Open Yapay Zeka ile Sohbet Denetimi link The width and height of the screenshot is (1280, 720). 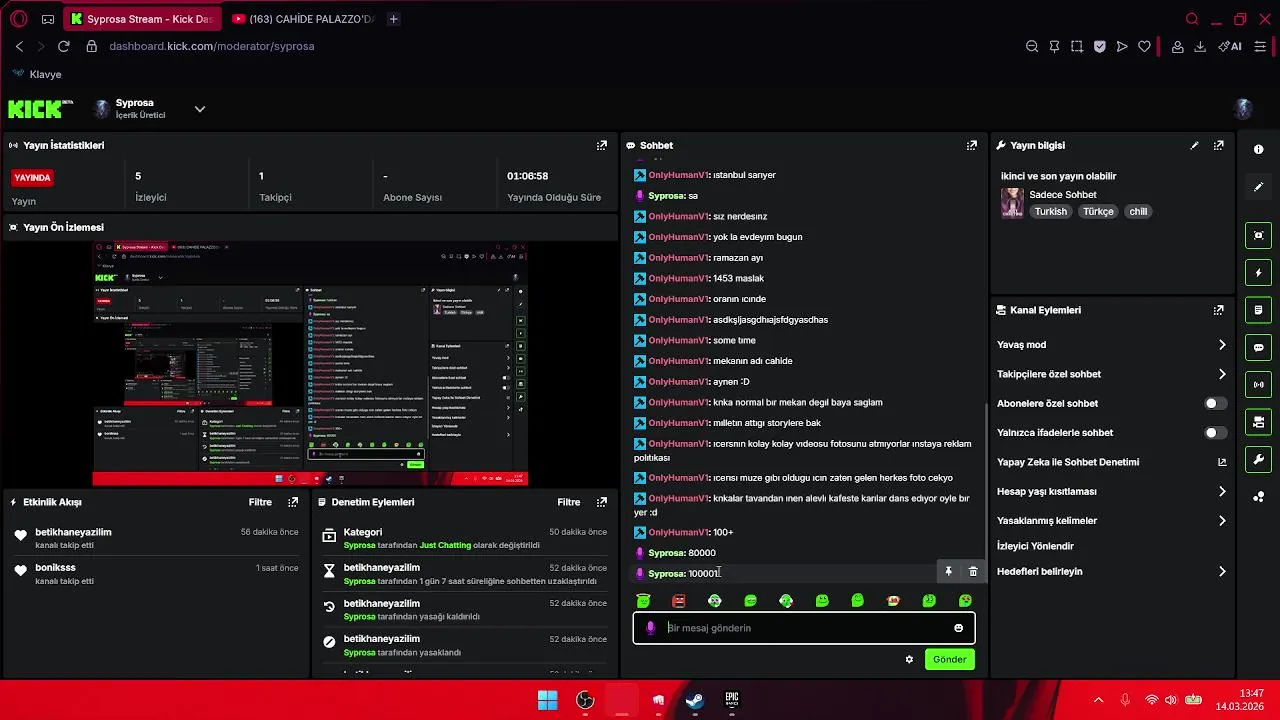tap(1110, 462)
